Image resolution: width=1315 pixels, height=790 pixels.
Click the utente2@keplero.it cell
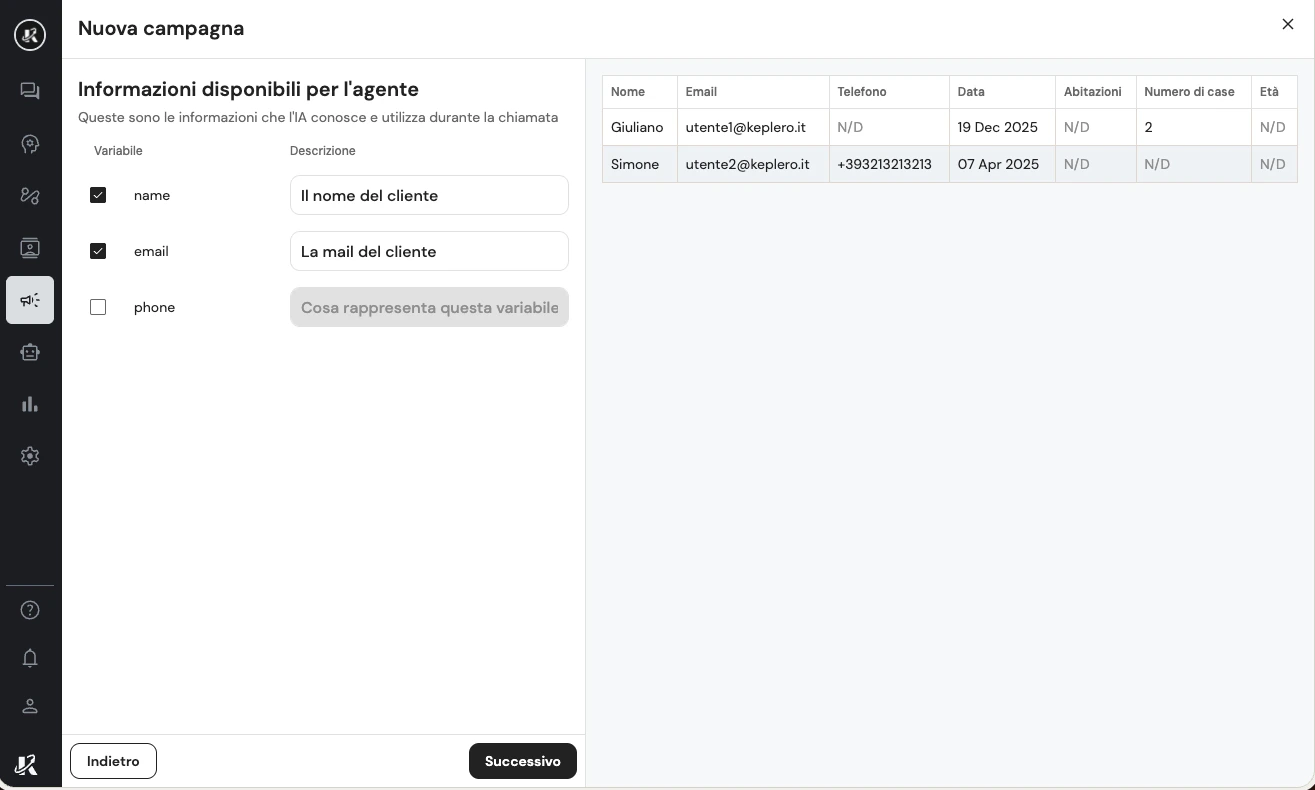(x=753, y=164)
